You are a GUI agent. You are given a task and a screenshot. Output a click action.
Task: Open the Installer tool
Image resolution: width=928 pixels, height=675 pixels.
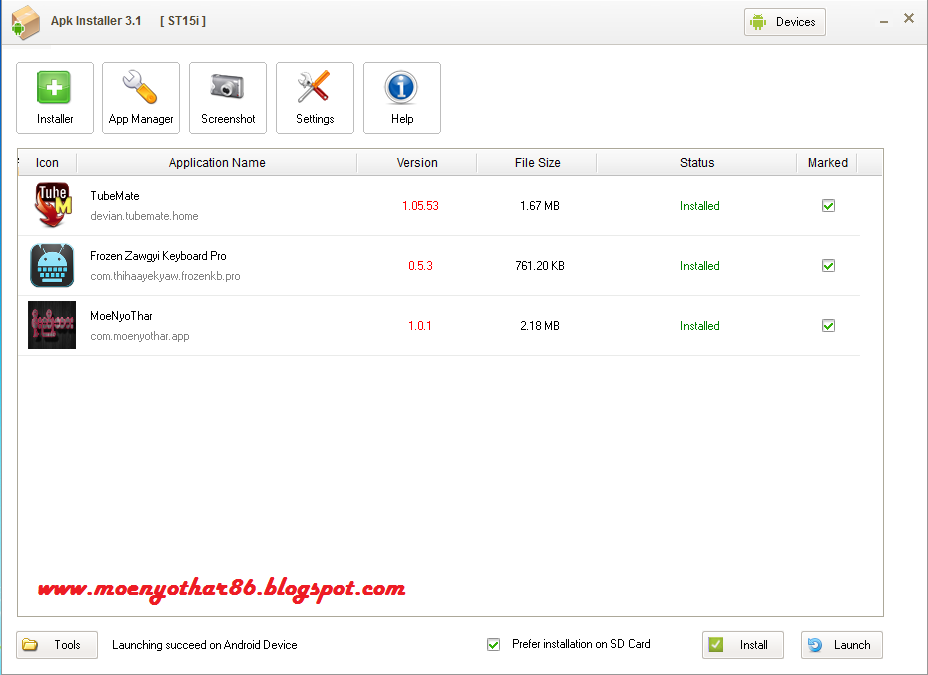point(54,98)
